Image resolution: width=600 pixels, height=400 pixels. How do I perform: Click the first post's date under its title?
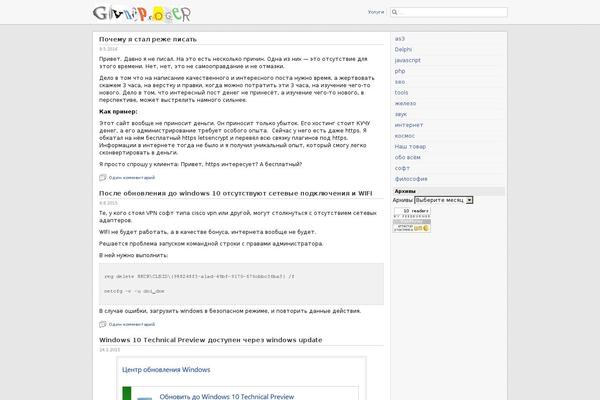pos(108,49)
